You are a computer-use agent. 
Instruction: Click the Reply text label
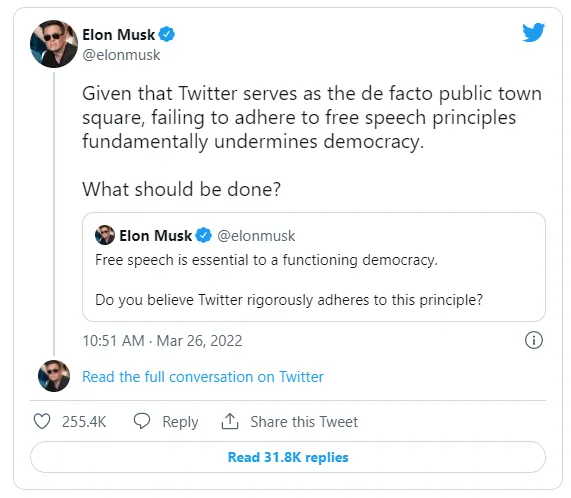[x=180, y=422]
